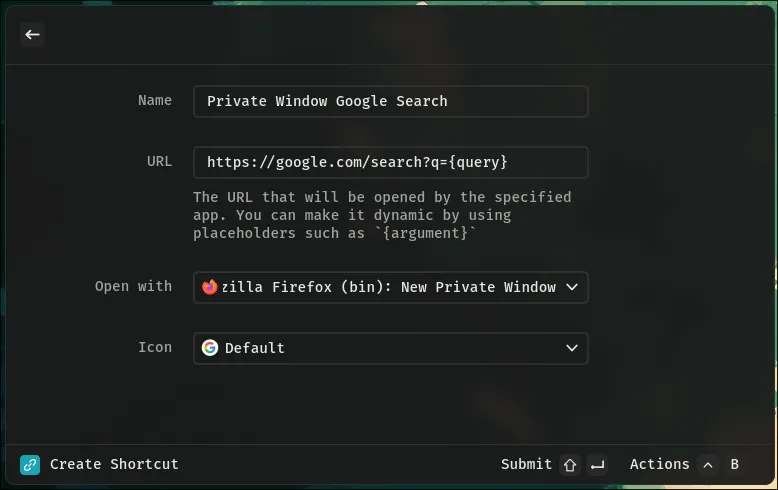Click the Ctrl caret key icon beside Actions
This screenshot has width=778, height=490.
click(708, 464)
